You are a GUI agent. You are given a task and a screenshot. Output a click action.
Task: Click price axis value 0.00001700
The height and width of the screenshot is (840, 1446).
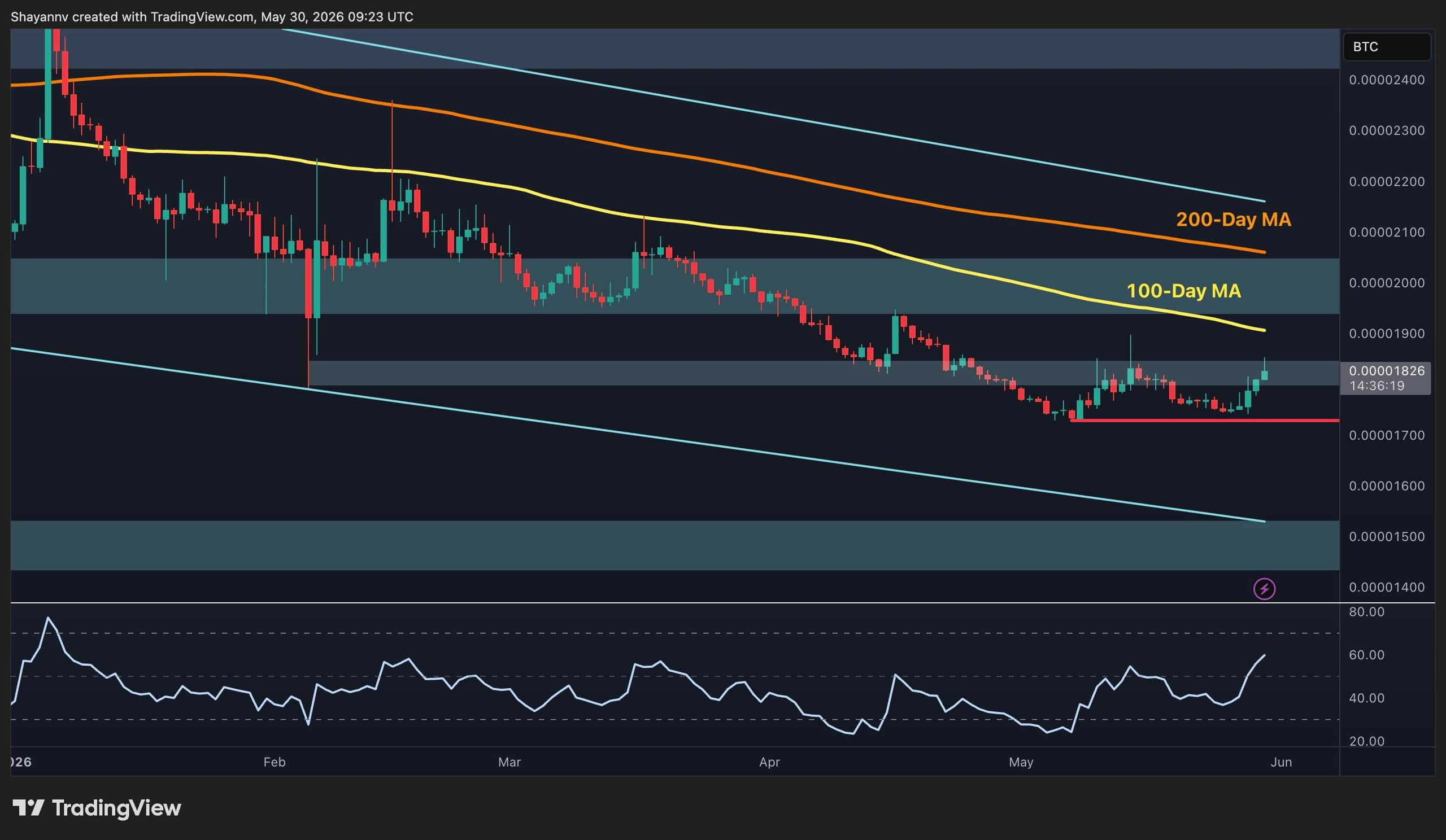(x=1386, y=435)
